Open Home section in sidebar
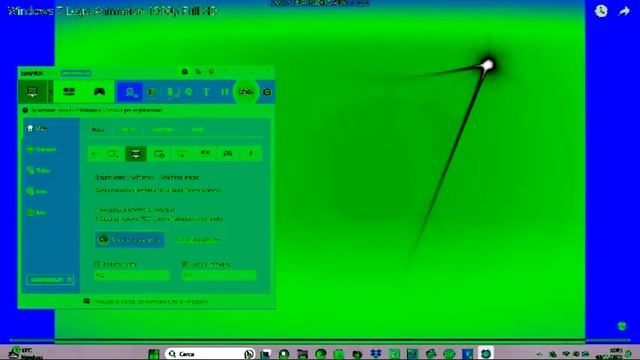The width and height of the screenshot is (640, 360). coord(38,128)
